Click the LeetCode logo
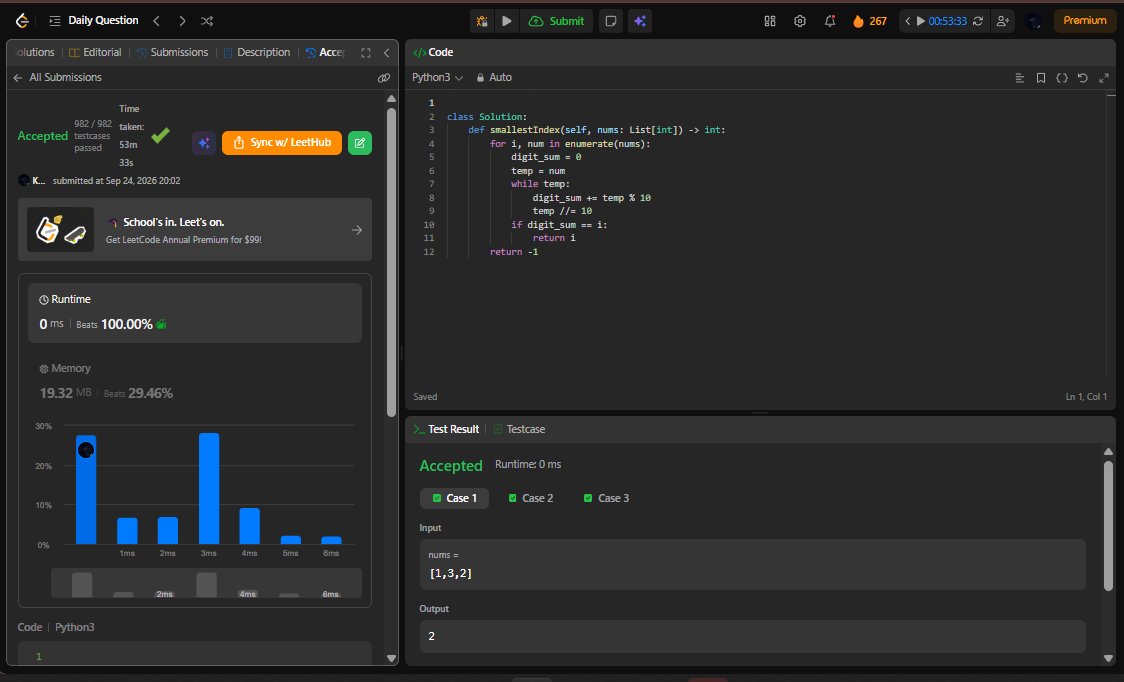1124x682 pixels. (x=22, y=21)
